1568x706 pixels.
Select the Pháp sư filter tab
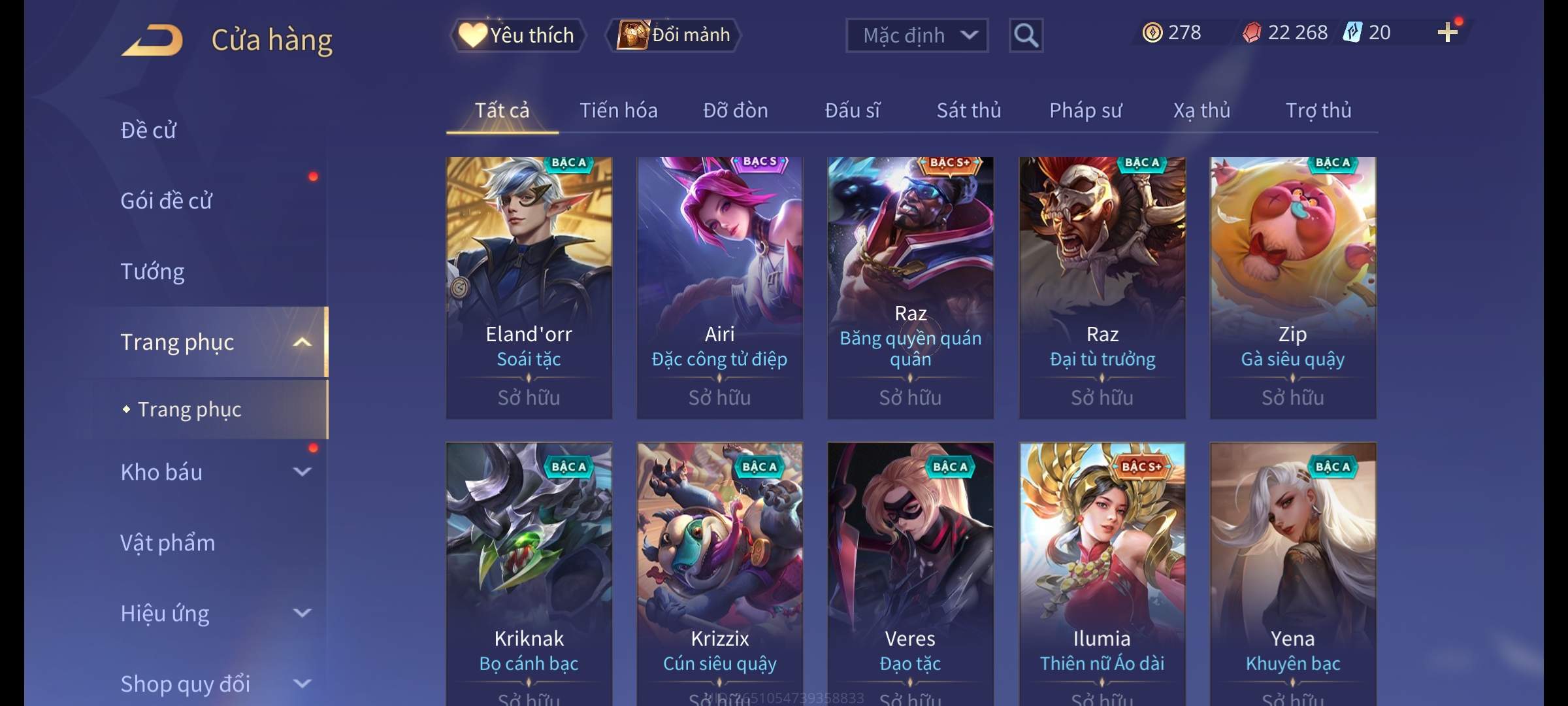1085,110
